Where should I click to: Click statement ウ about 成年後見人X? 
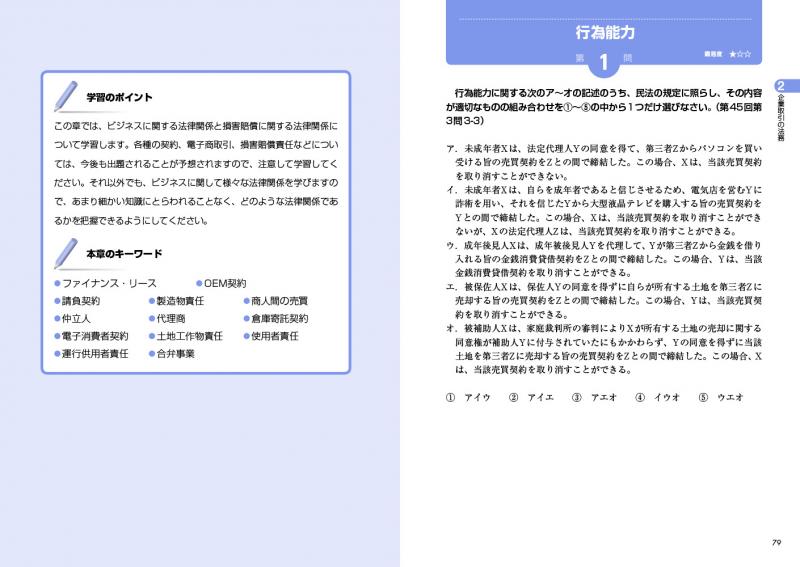pos(604,259)
